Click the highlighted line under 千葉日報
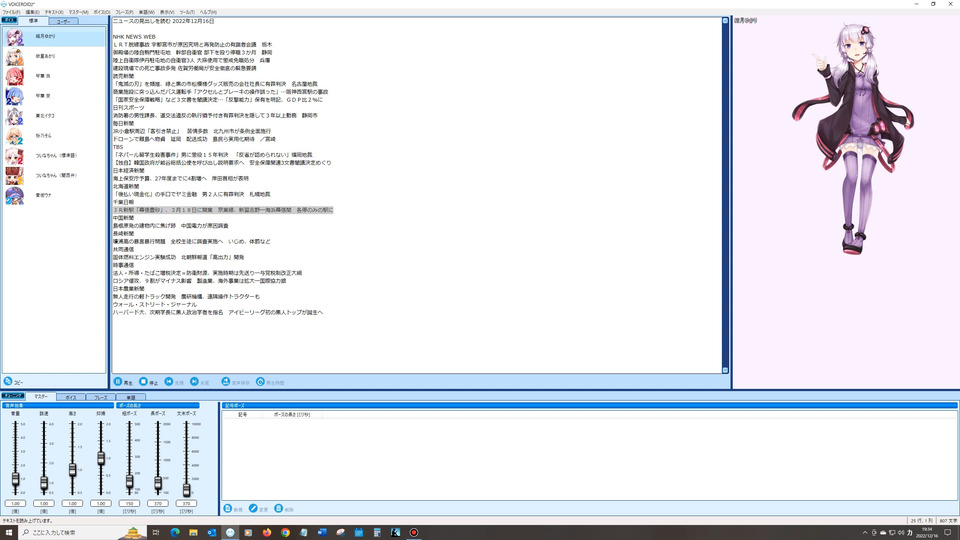The height and width of the screenshot is (540, 960). click(223, 210)
